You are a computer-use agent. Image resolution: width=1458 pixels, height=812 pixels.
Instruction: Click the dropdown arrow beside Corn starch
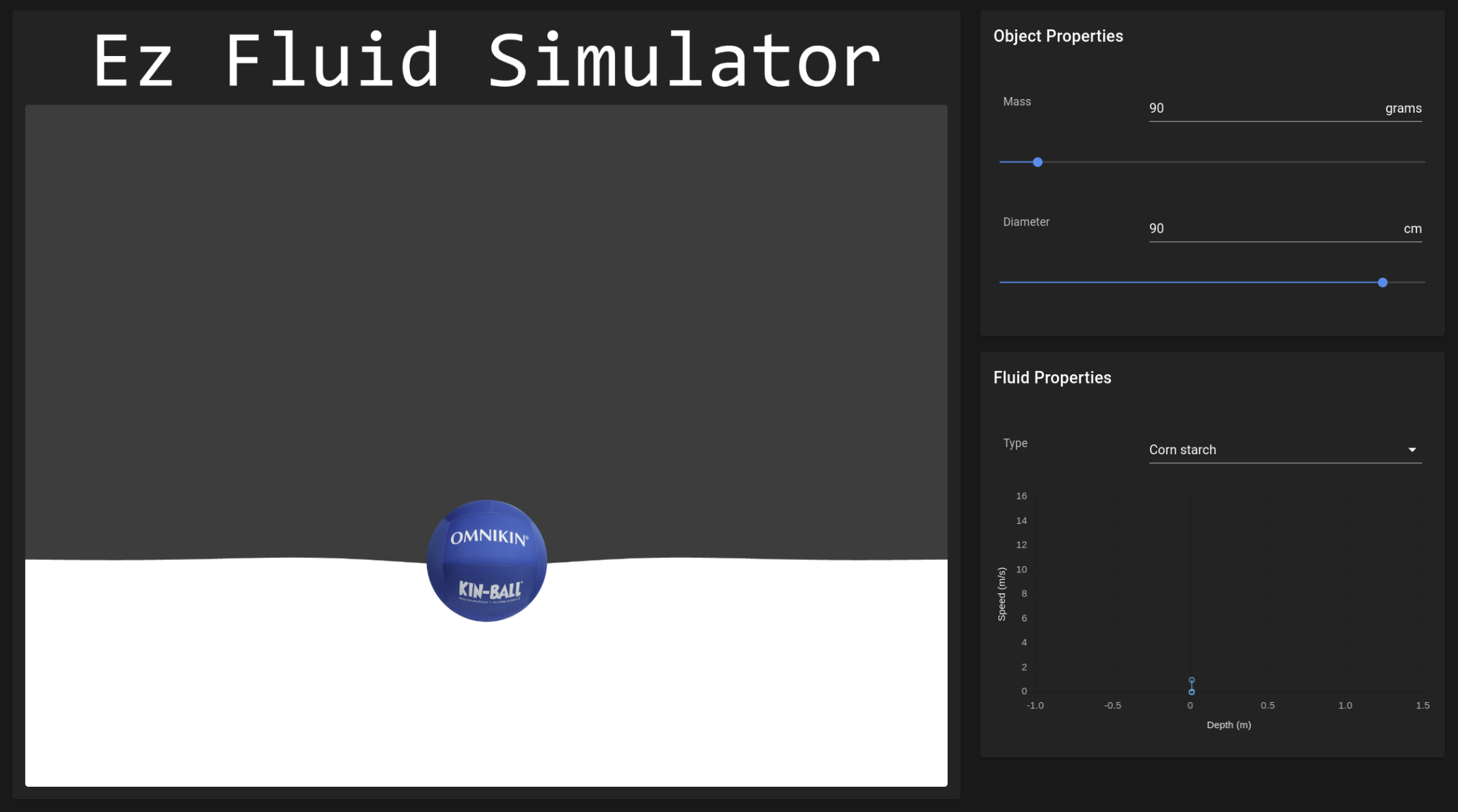click(1412, 450)
